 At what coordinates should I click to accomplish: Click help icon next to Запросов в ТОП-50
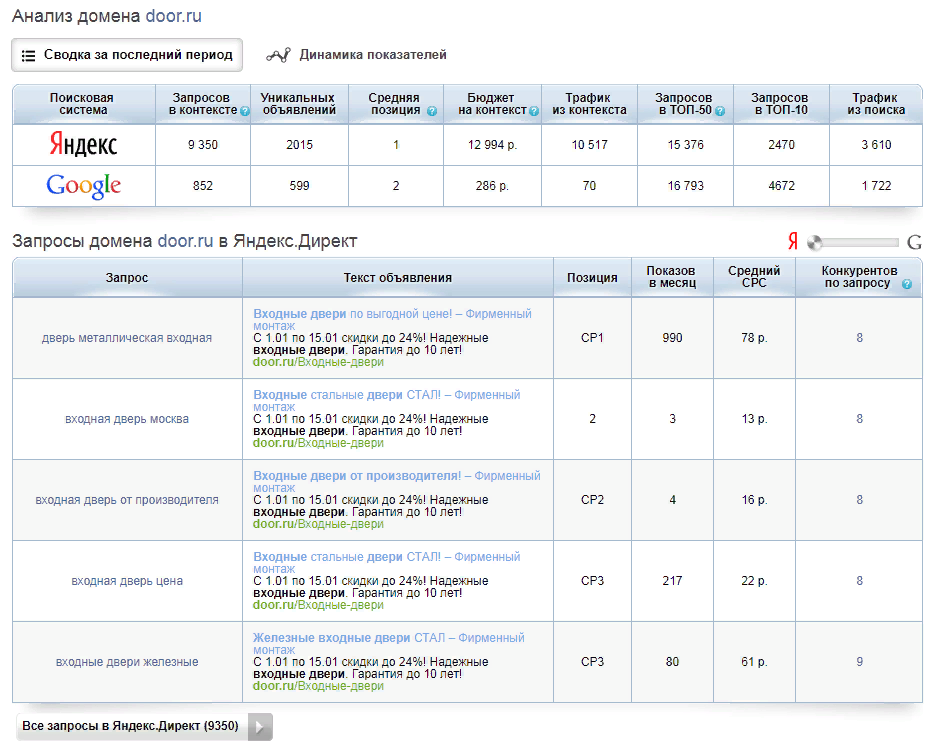tap(720, 111)
